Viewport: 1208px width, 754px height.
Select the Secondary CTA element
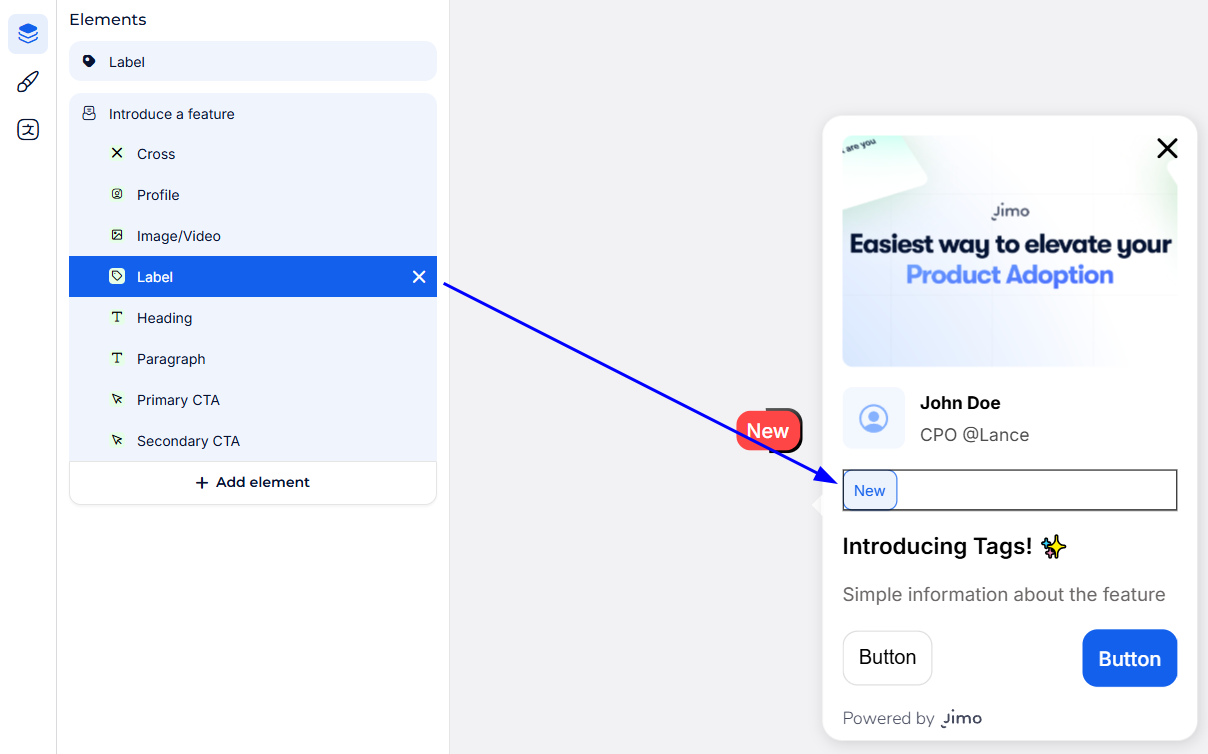pos(188,441)
